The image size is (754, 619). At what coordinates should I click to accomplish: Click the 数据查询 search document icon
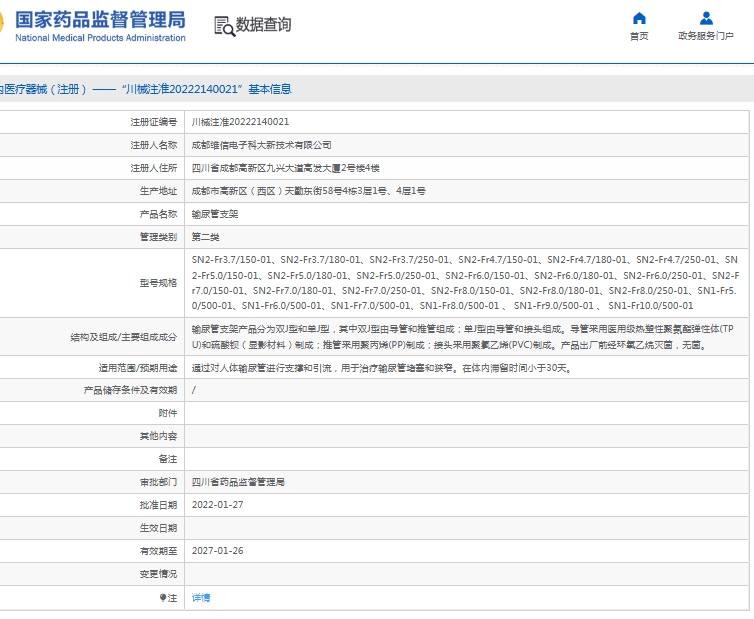coord(224,26)
